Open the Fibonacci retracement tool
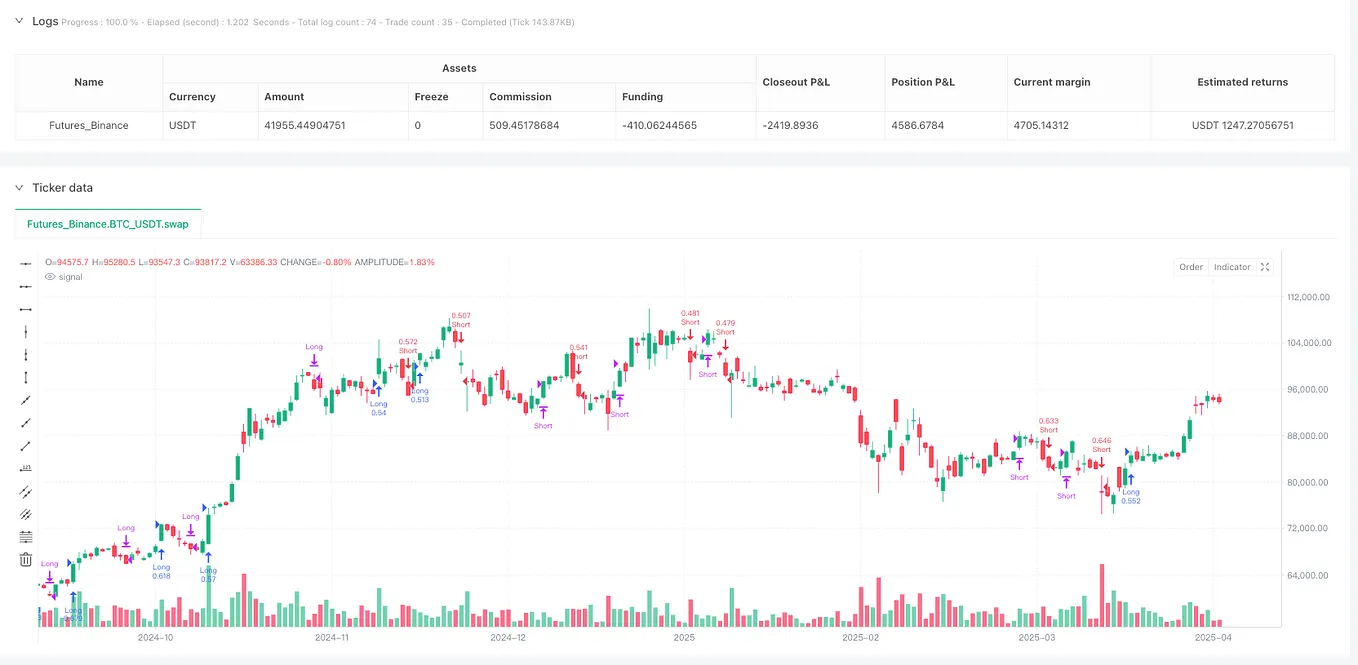Screen dimensions: 1358x665 [x=25, y=536]
